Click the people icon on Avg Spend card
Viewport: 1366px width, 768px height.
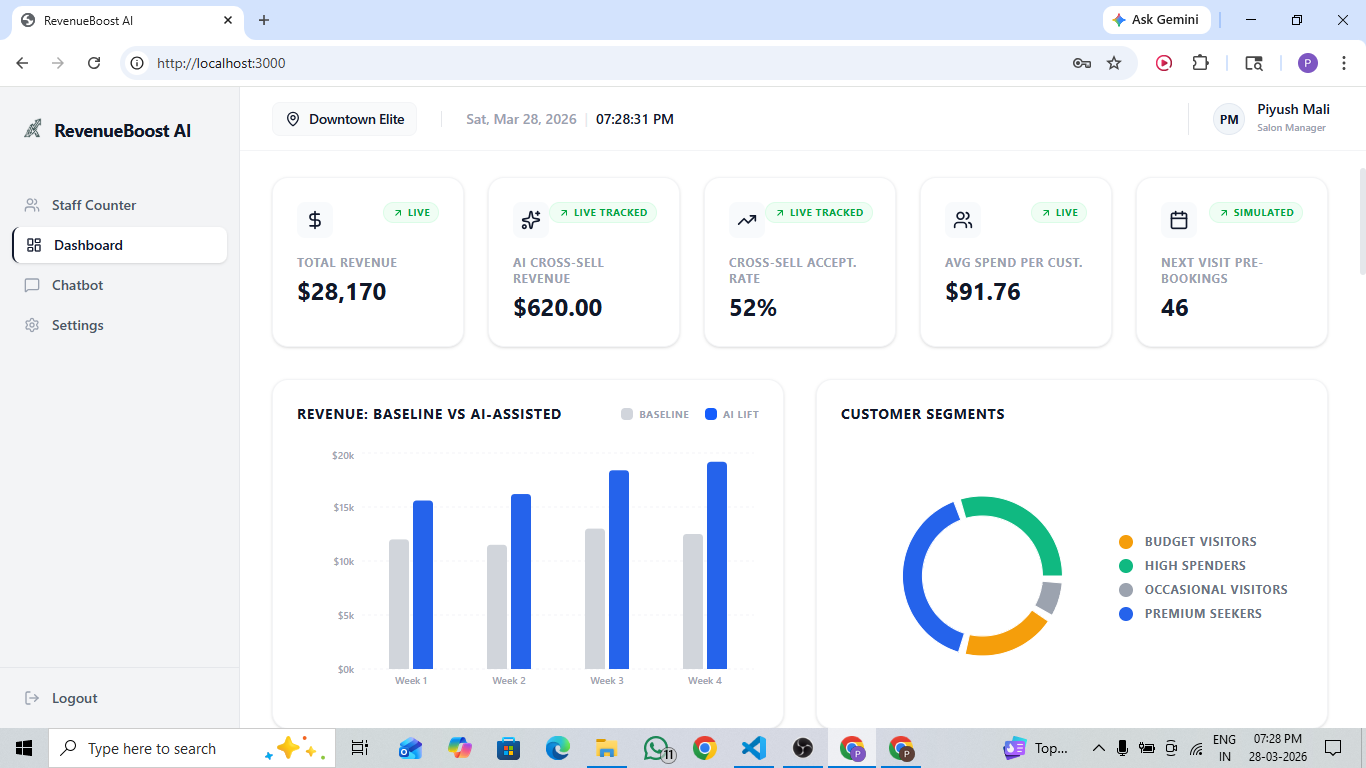tap(963, 220)
